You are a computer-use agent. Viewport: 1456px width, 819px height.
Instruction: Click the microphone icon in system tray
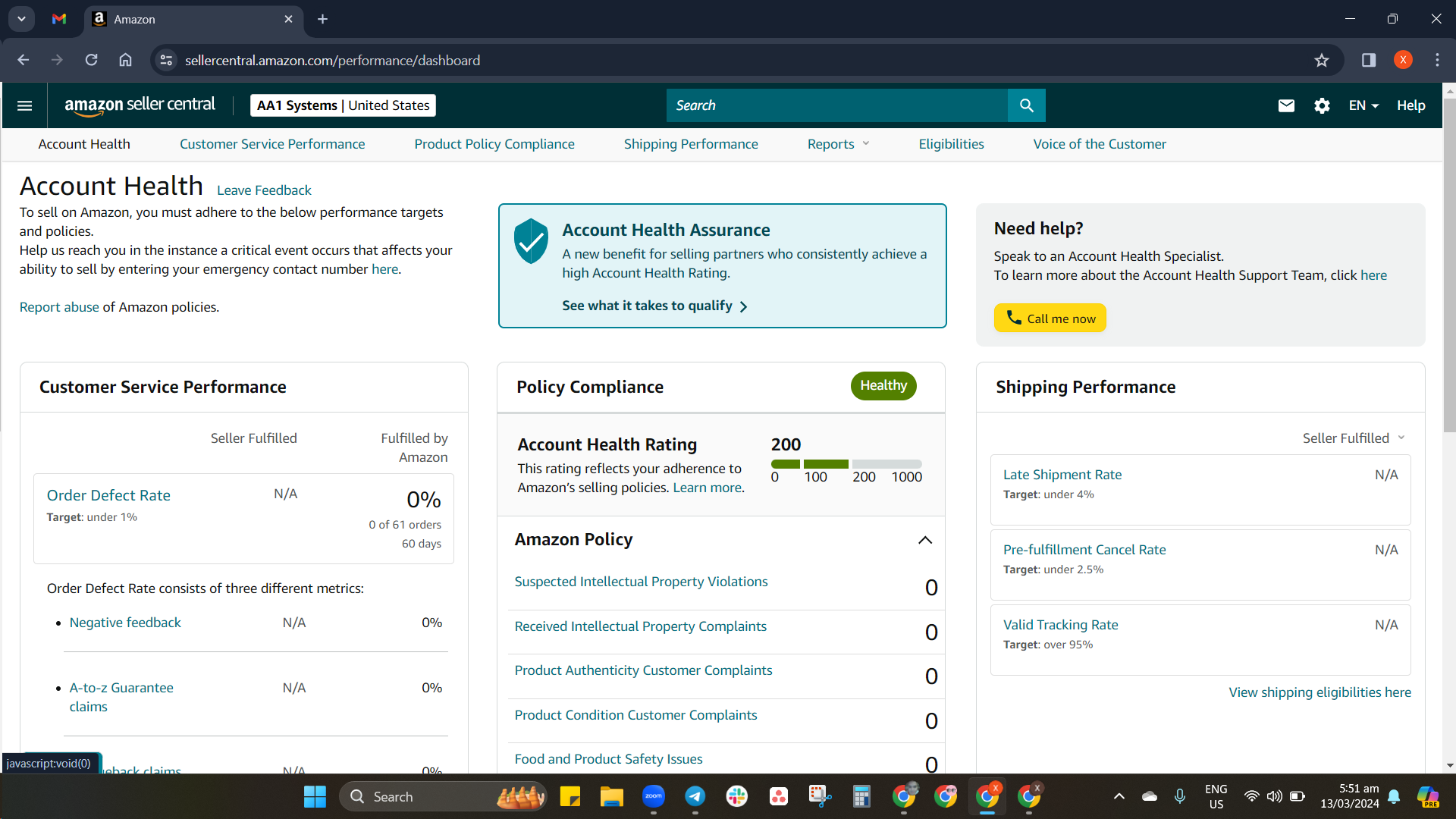(x=1180, y=796)
